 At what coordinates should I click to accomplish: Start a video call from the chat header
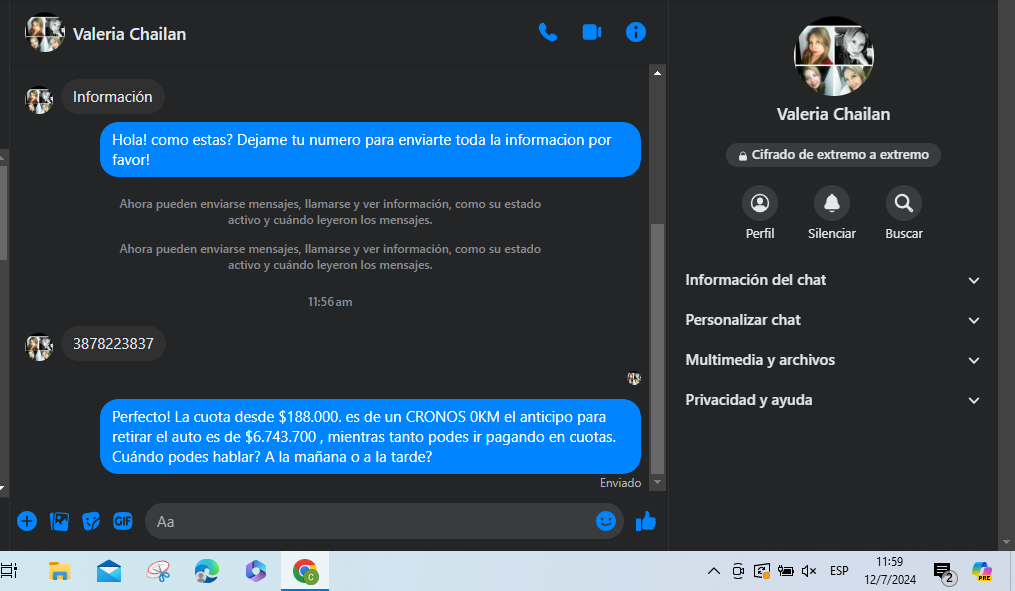[x=591, y=32]
